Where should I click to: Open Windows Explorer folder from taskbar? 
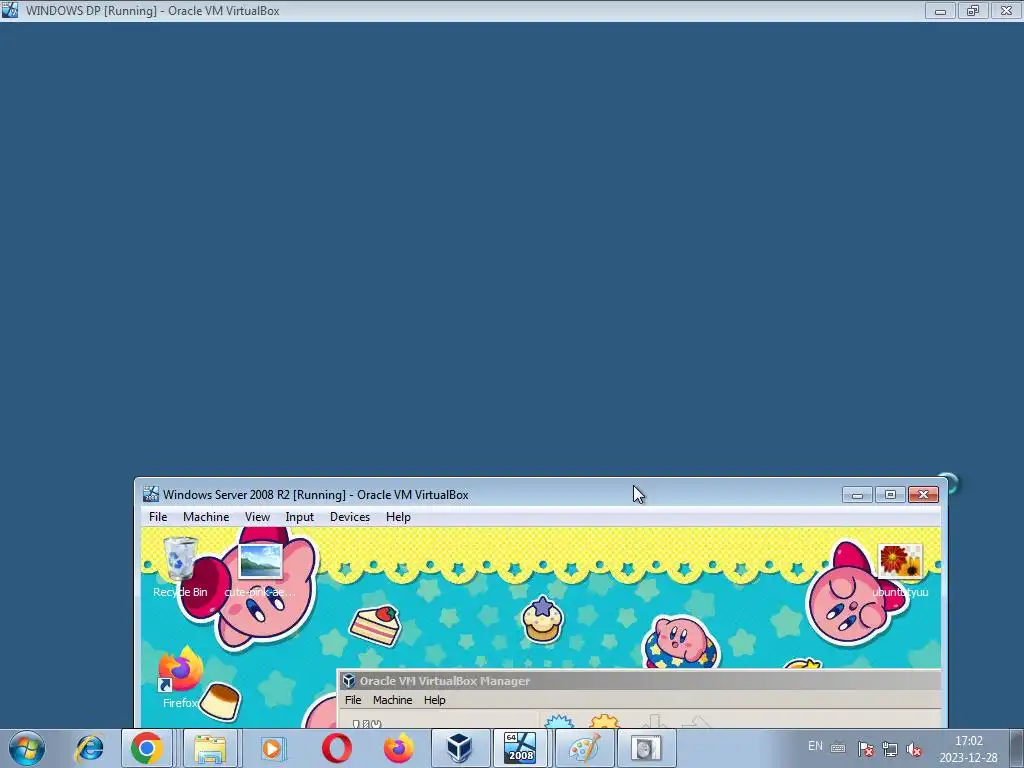click(210, 748)
